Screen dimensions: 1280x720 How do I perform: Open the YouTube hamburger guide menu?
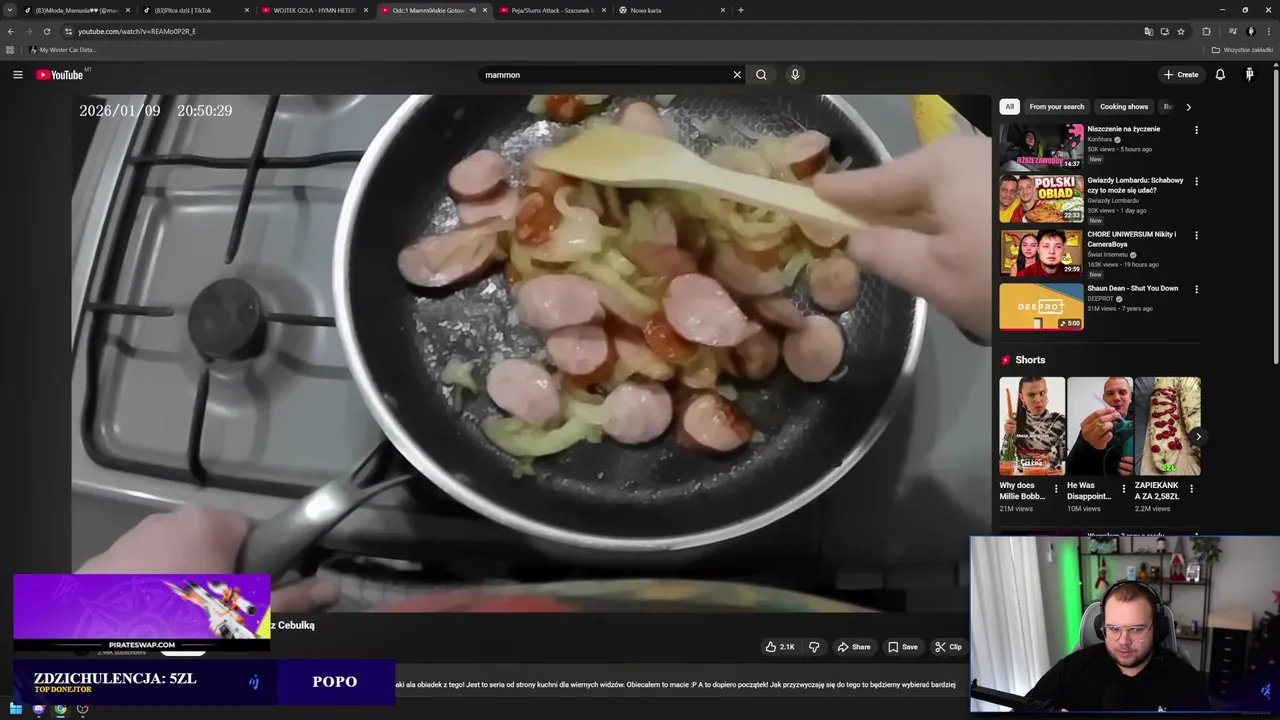pos(17,75)
